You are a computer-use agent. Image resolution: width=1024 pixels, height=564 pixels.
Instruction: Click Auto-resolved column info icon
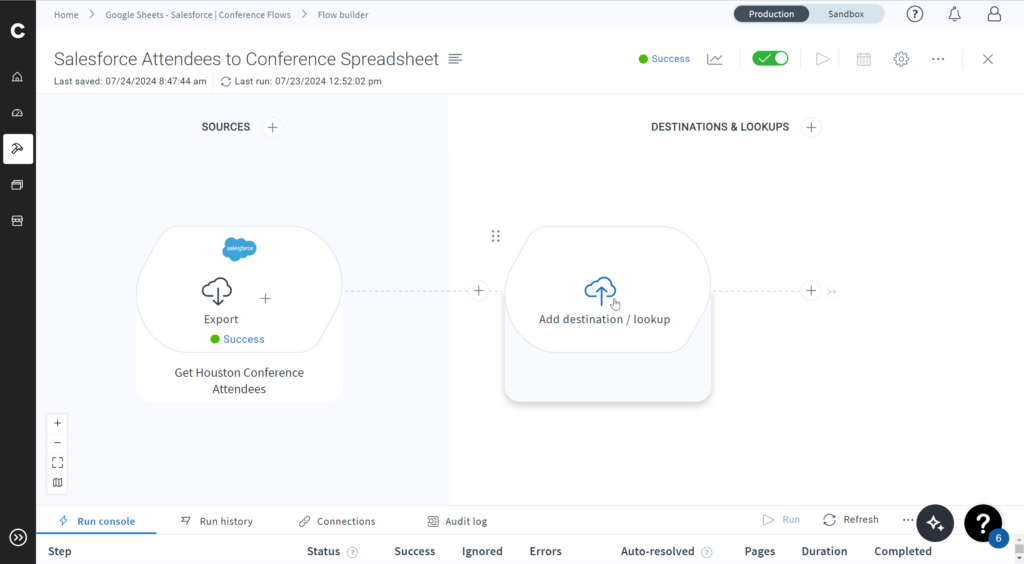(x=707, y=552)
